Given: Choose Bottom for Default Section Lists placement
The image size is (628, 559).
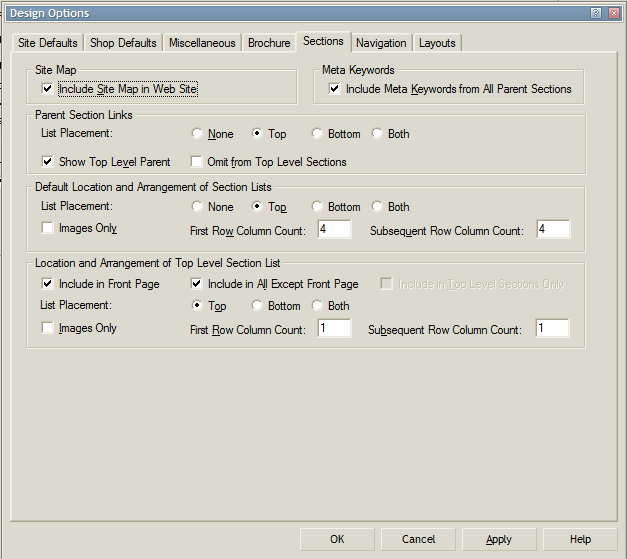Looking at the screenshot, I should pos(318,207).
